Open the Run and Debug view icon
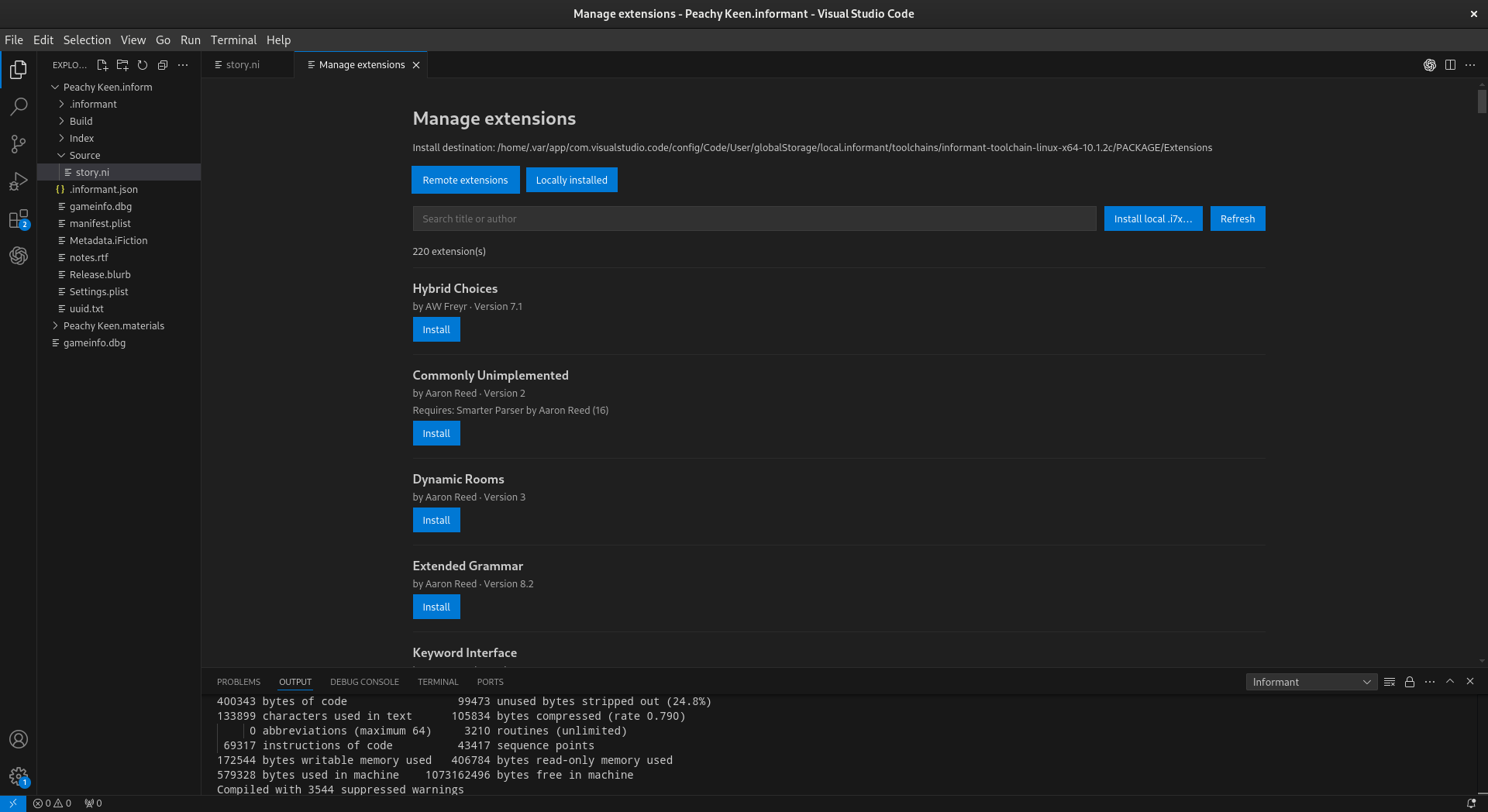1488x812 pixels. point(19,181)
